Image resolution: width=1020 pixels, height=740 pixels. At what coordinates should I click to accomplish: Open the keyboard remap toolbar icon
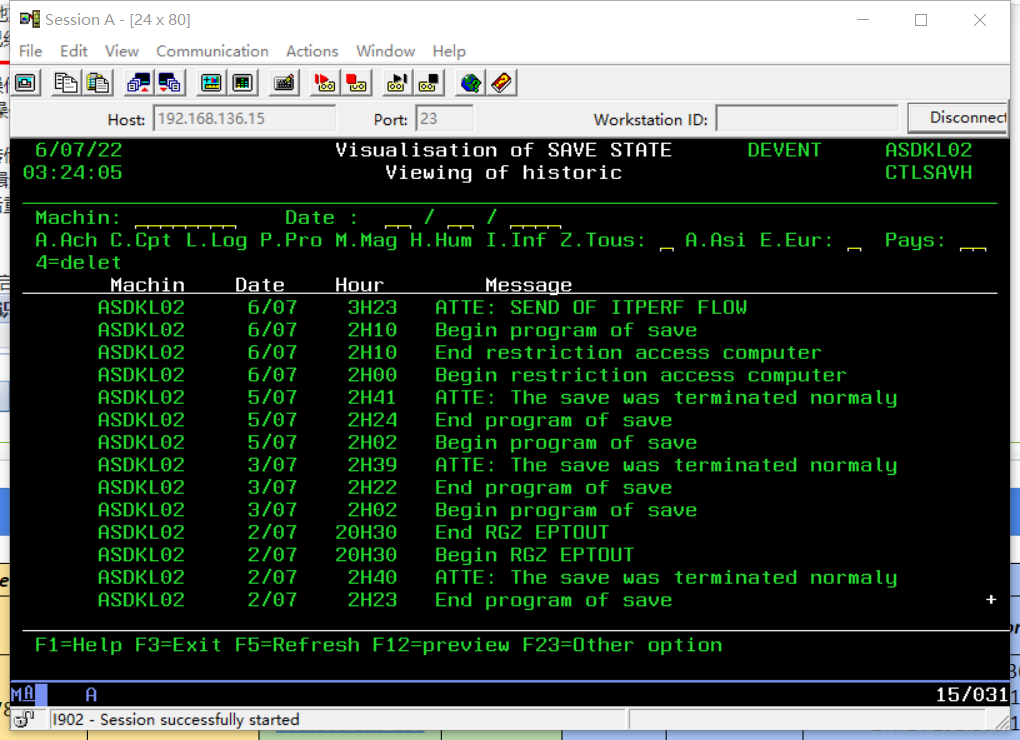[x=284, y=83]
